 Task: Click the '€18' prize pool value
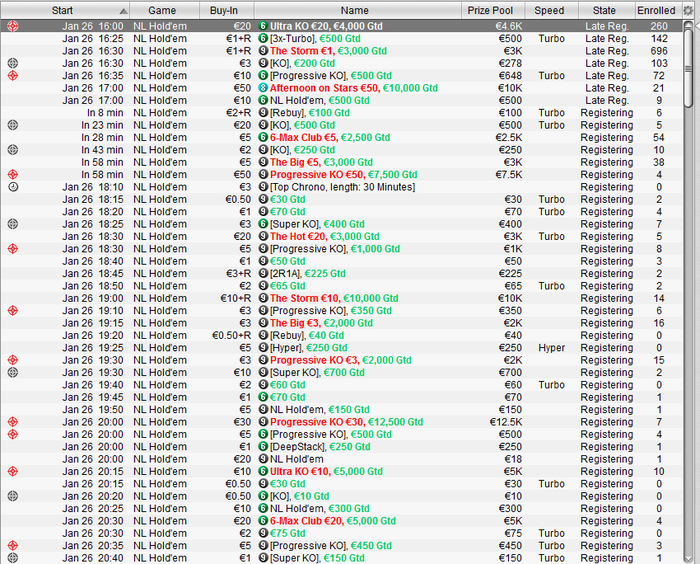coord(513,459)
